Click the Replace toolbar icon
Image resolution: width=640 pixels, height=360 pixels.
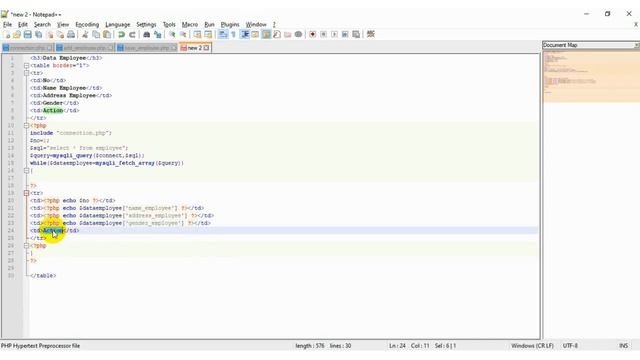coord(158,35)
